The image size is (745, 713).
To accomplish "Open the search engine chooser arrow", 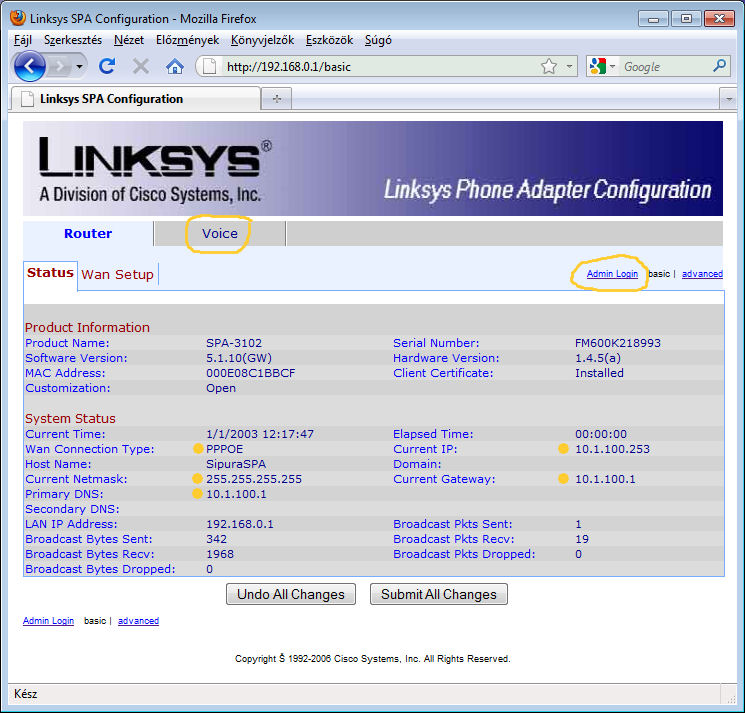I will [612, 67].
